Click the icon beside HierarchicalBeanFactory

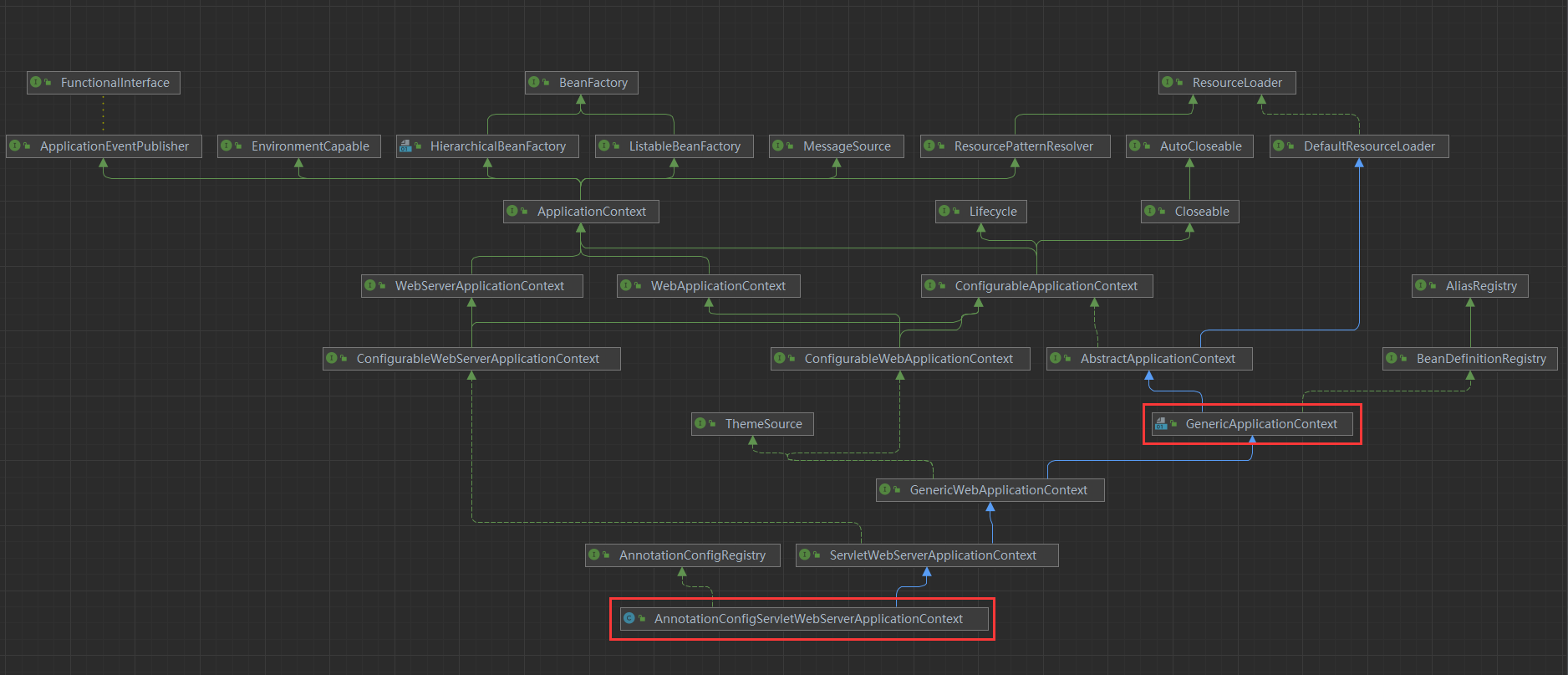tap(405, 146)
